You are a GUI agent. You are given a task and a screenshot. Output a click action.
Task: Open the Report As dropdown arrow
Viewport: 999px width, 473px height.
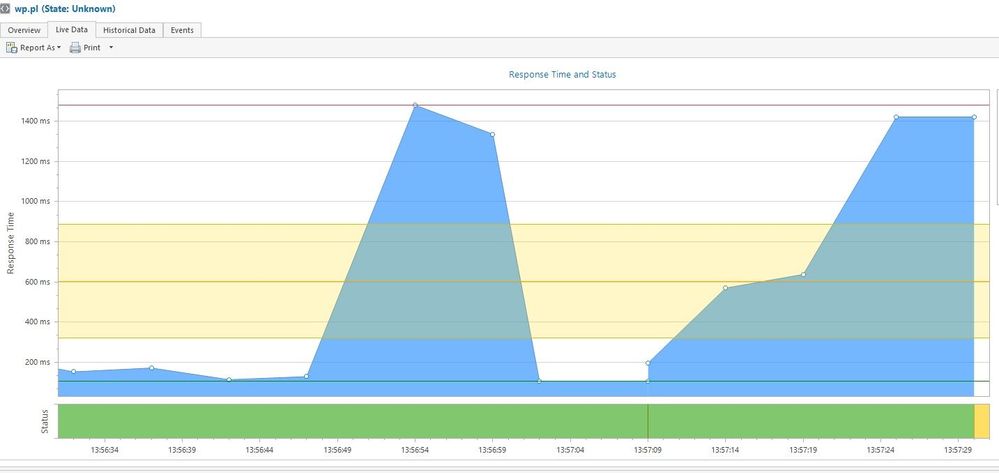pyautogui.click(x=58, y=48)
